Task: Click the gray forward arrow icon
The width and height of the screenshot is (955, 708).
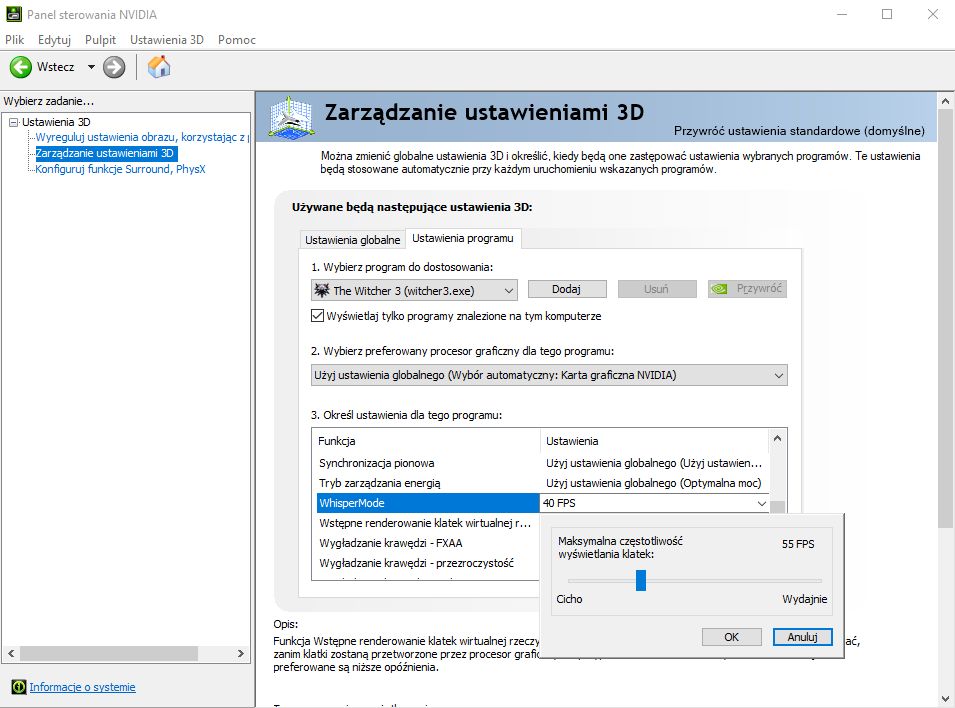Action: pyautogui.click(x=114, y=67)
